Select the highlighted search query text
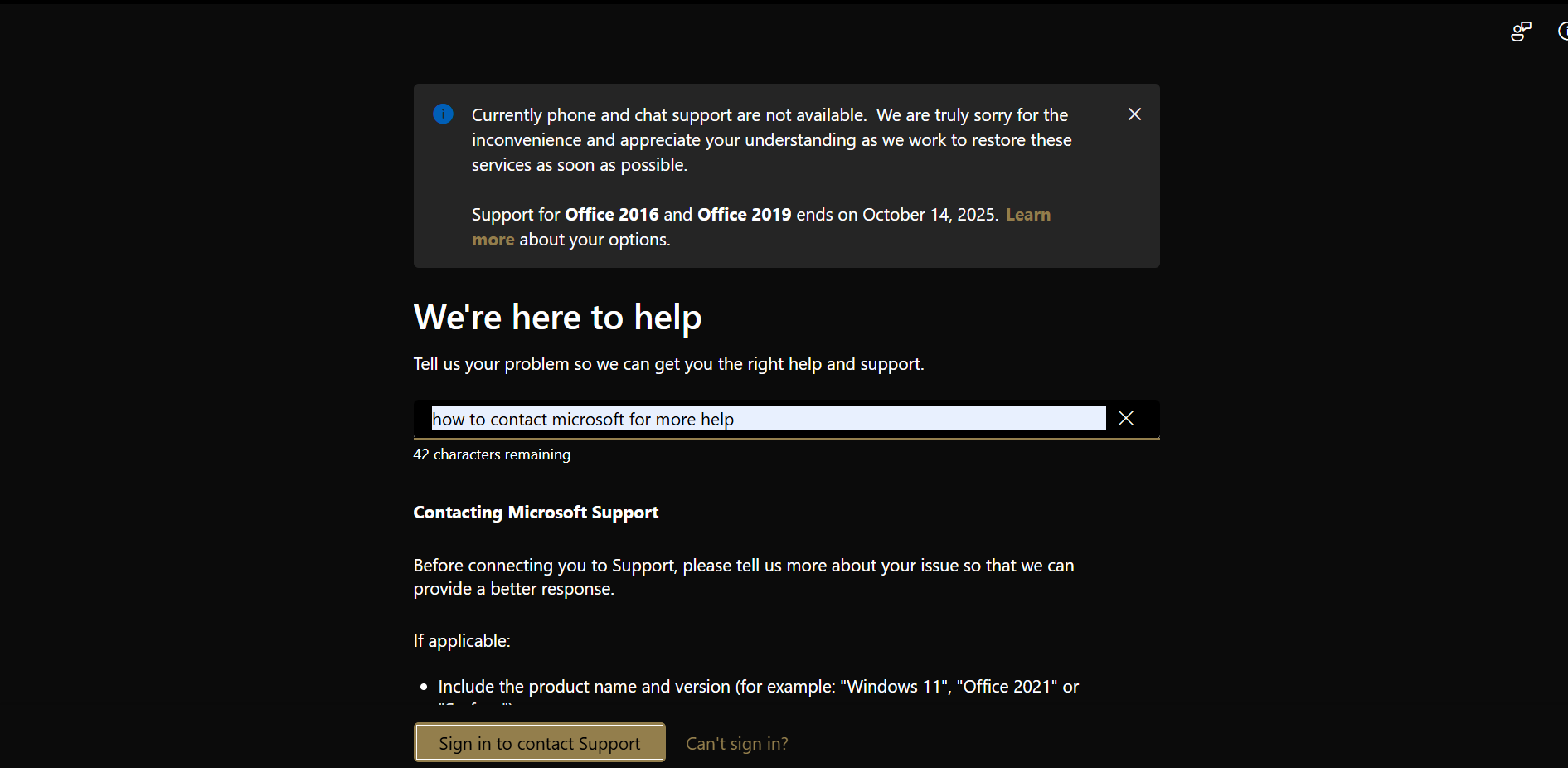The height and width of the screenshot is (768, 1568). tap(582, 419)
